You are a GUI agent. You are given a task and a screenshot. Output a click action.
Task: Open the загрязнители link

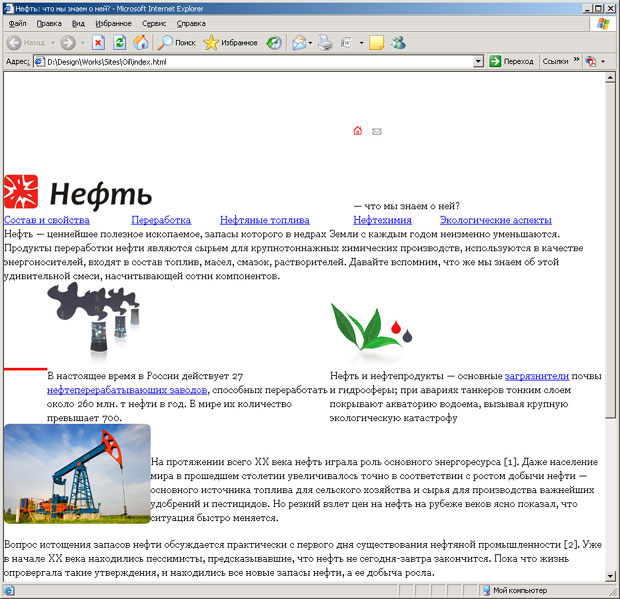[x=537, y=376]
